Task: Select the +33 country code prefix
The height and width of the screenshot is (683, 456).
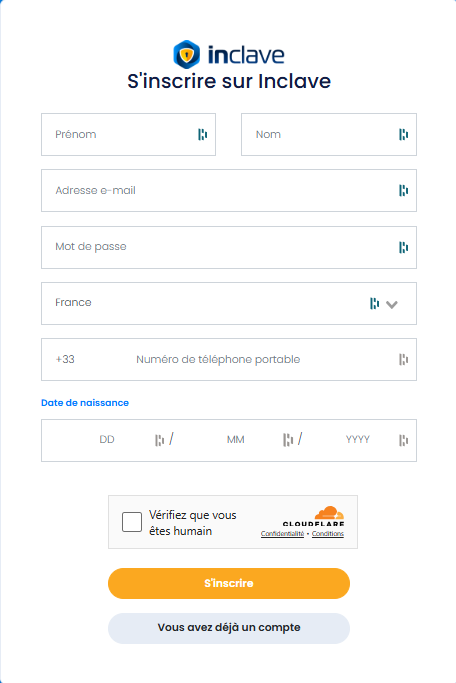Action: [x=65, y=359]
